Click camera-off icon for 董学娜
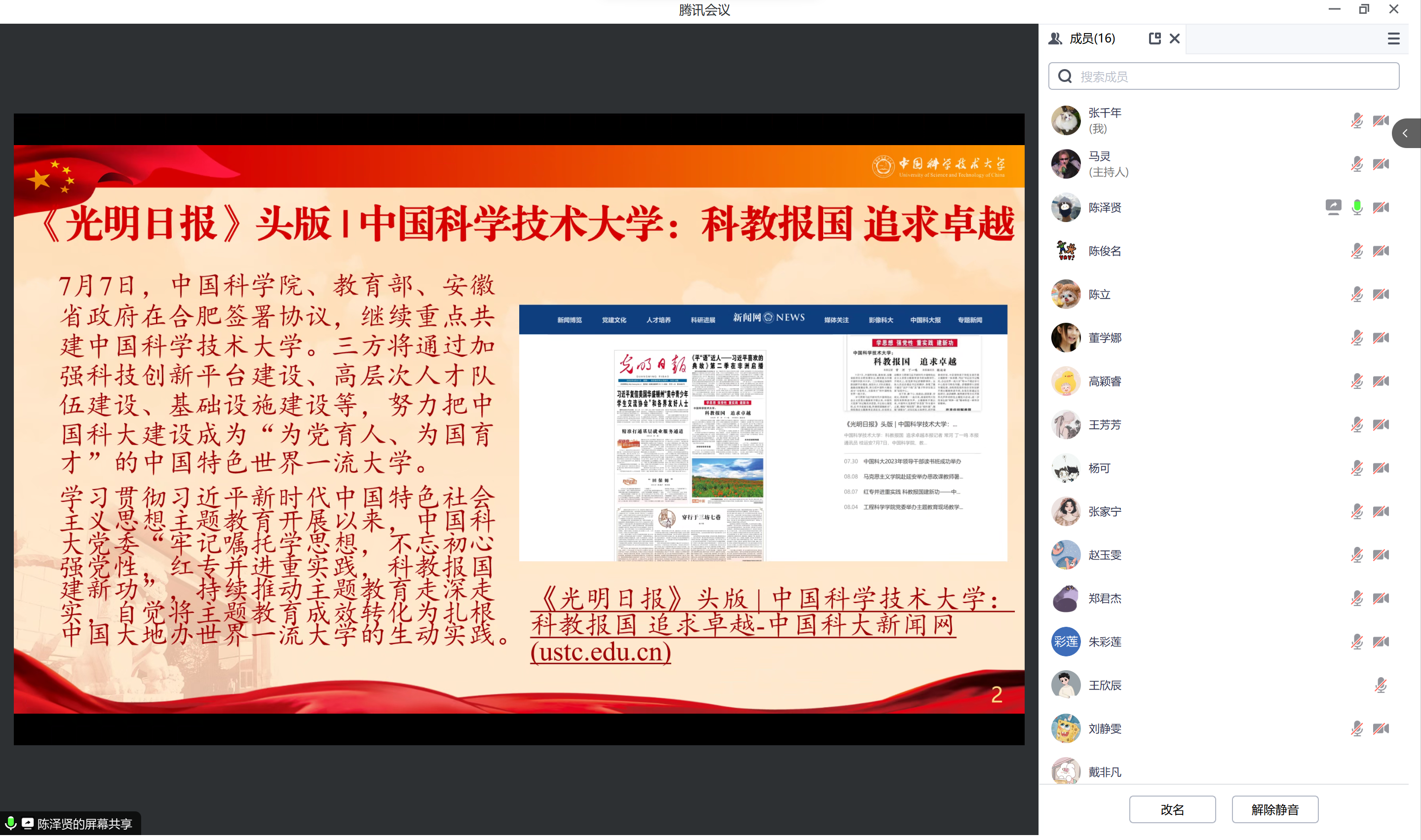1421x840 pixels. (1380, 338)
